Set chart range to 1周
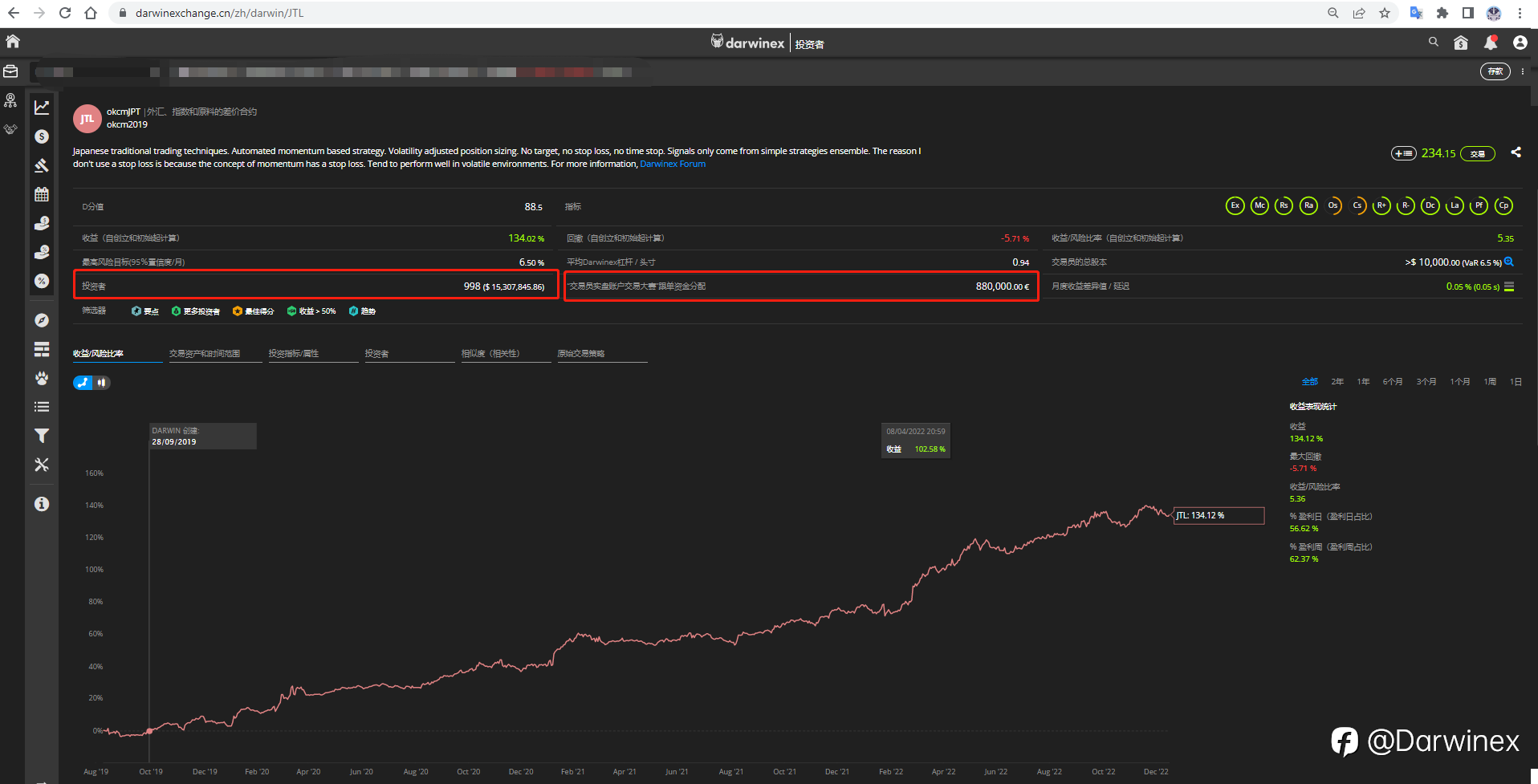The image size is (1538, 784). point(1490,382)
